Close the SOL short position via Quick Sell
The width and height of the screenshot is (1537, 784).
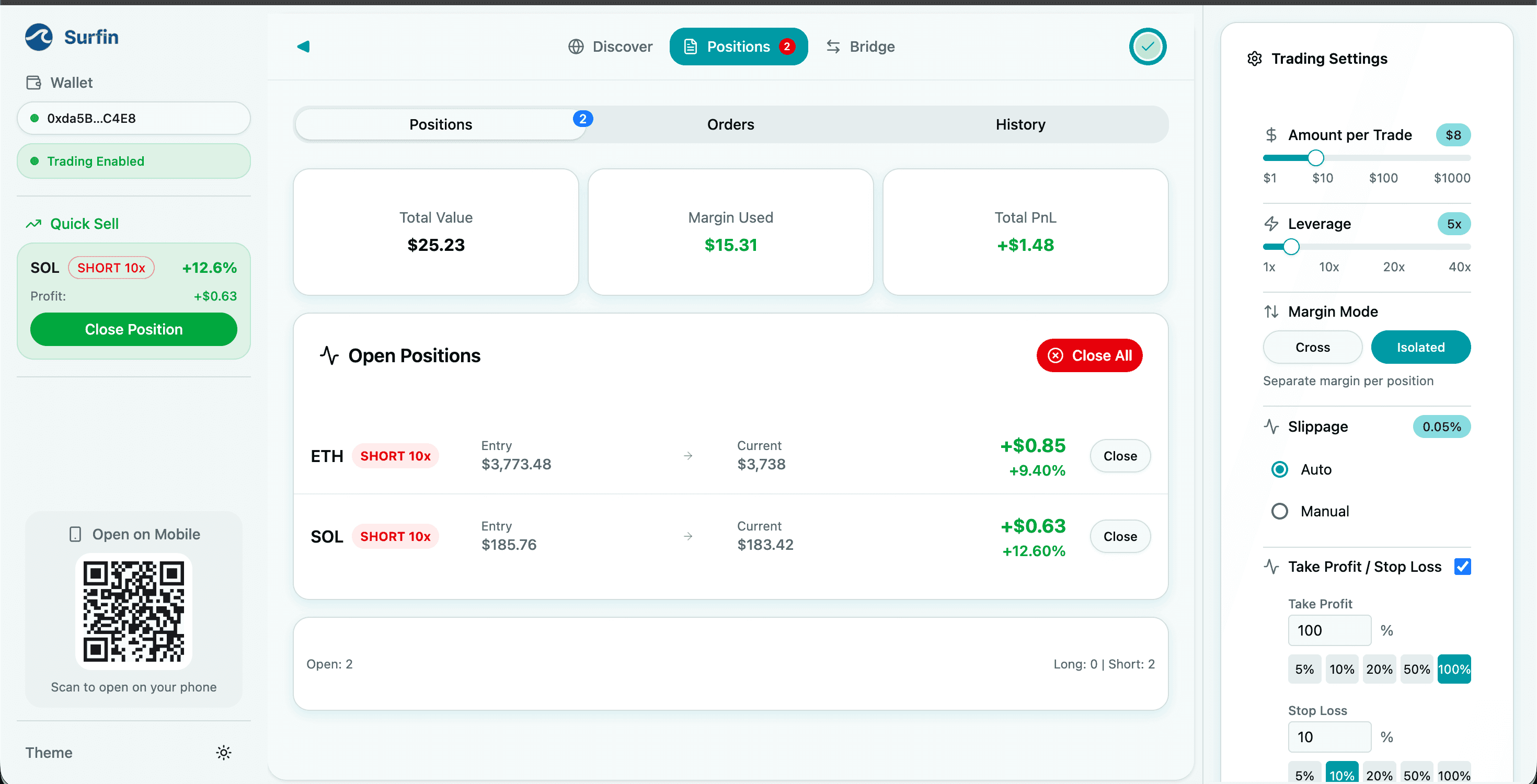[133, 329]
